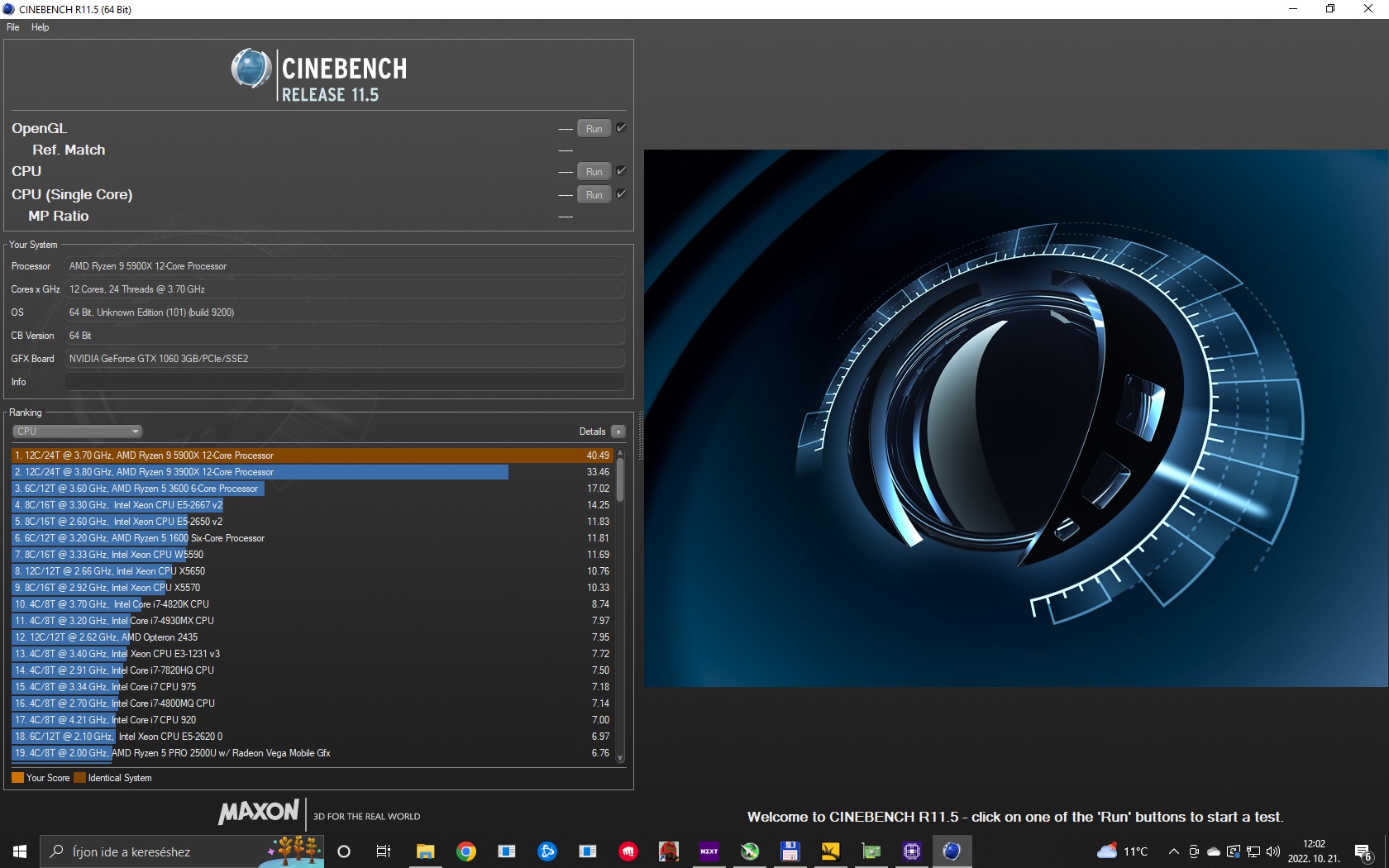Viewport: 1389px width, 868px height.
Task: Uncheck the CPU (Single Core) checkbox
Action: point(621,193)
